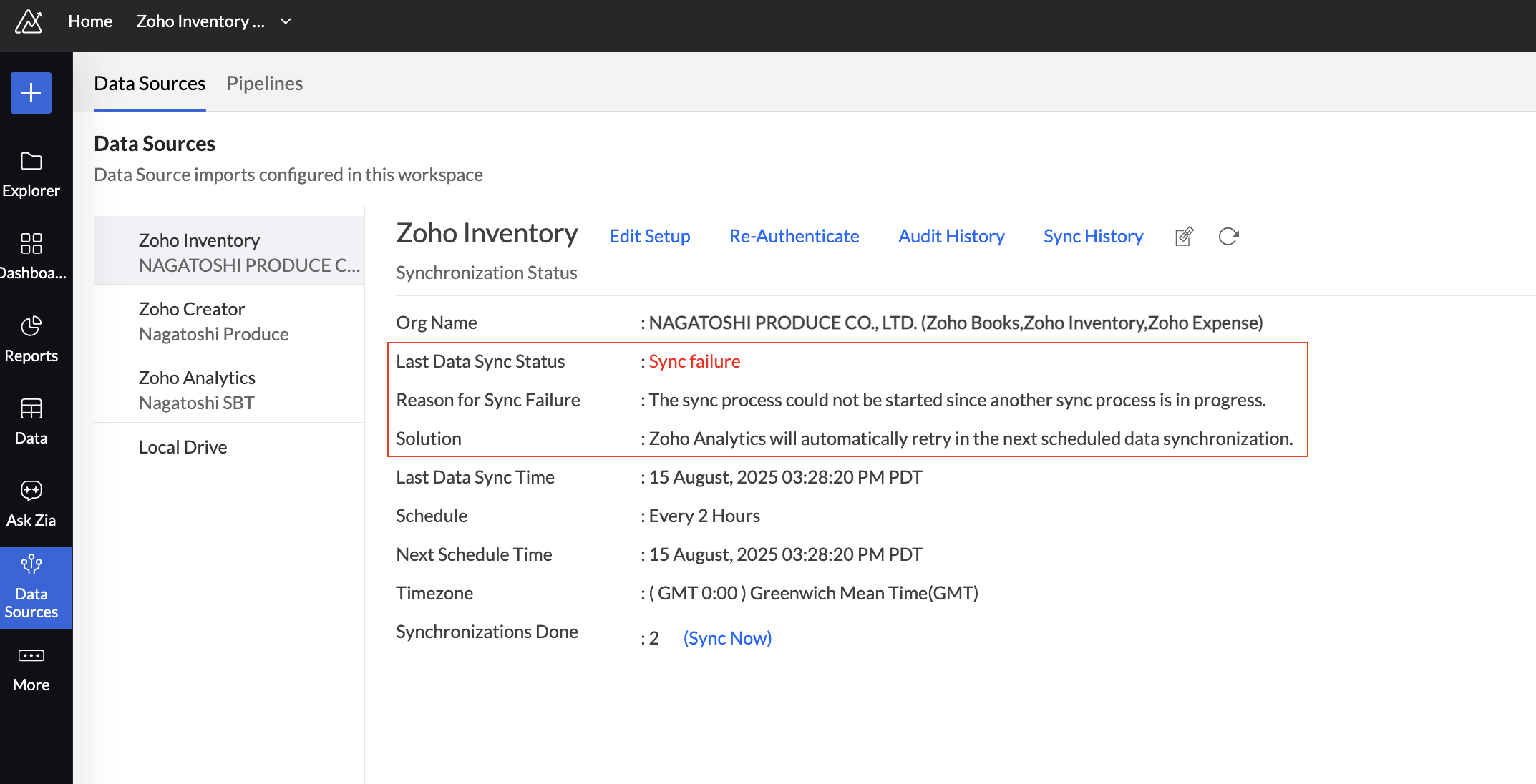Expand the workspace name dropdown chevron
Image resolution: width=1536 pixels, height=784 pixels.
click(x=286, y=21)
